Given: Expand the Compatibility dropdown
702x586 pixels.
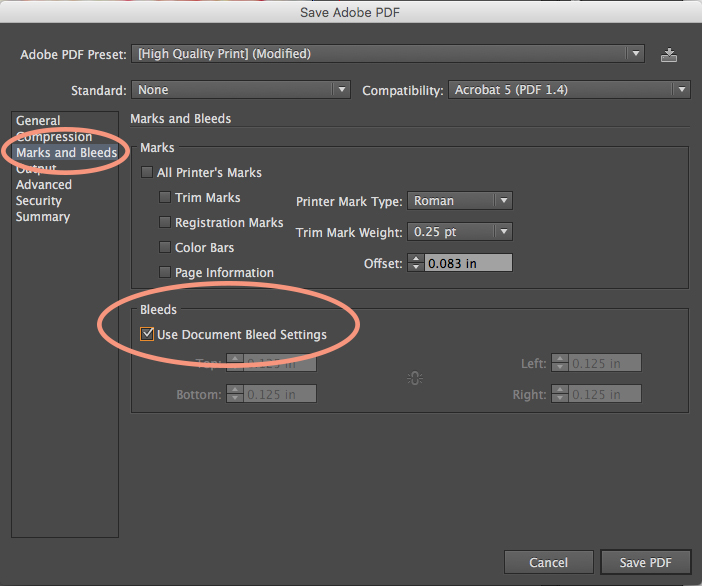Looking at the screenshot, I should click(569, 90).
